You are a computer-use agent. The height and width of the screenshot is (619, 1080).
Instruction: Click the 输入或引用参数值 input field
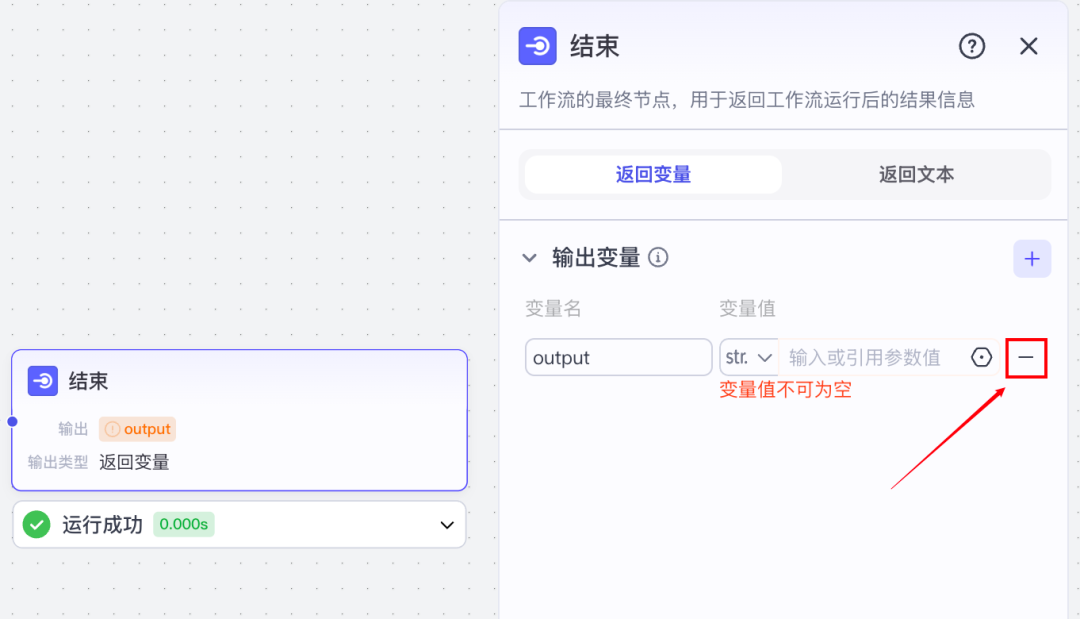868,357
